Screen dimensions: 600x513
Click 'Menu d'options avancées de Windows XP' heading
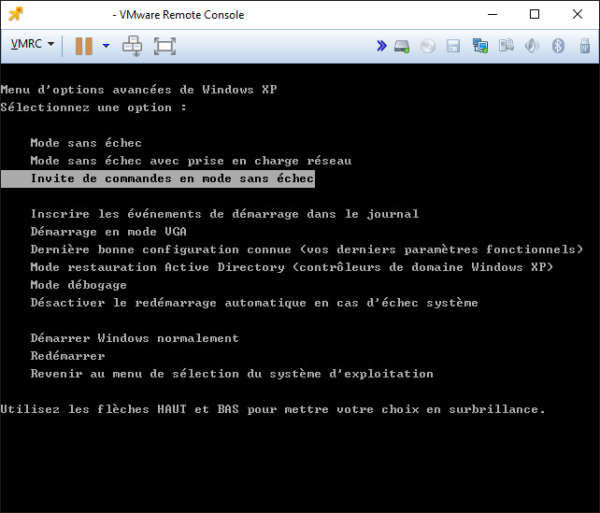[139, 90]
